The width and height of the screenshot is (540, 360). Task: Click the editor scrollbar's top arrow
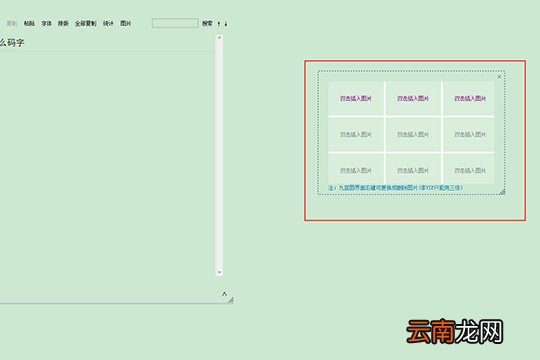click(x=219, y=37)
